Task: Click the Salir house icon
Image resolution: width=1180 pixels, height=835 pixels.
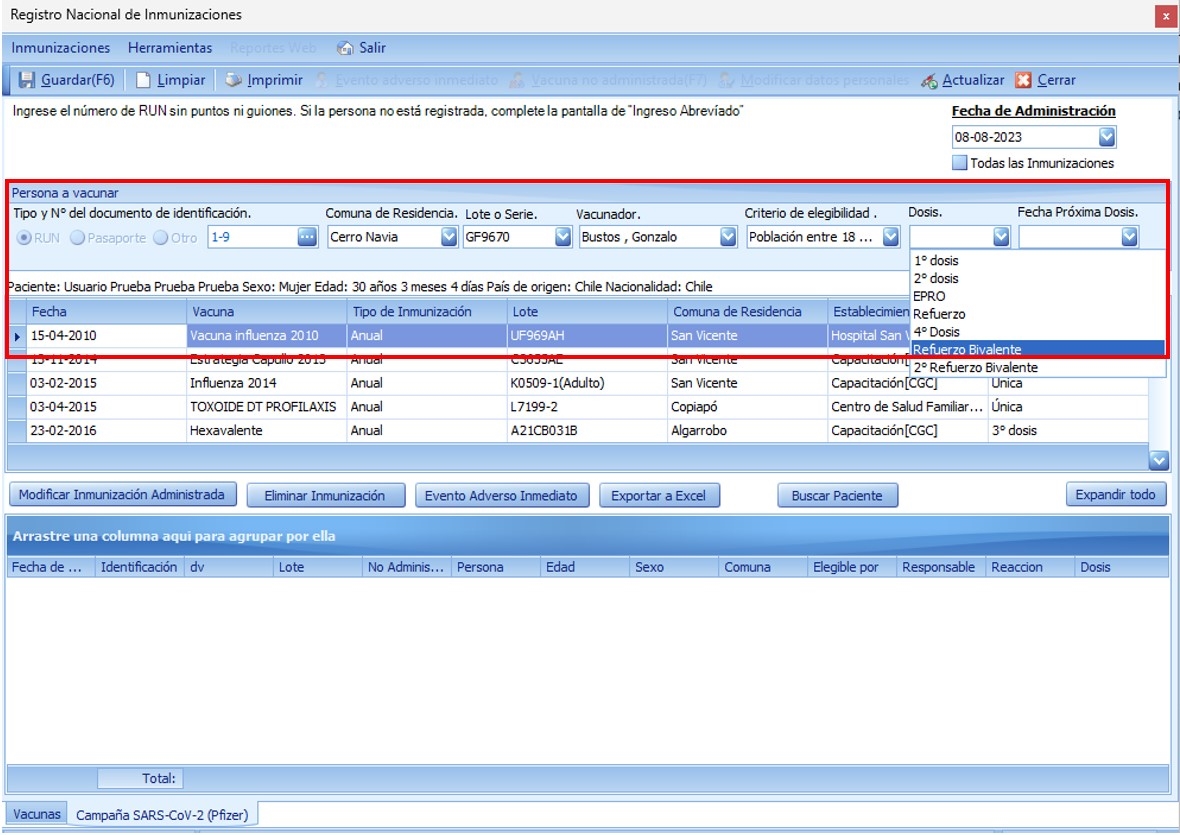Action: tap(345, 48)
